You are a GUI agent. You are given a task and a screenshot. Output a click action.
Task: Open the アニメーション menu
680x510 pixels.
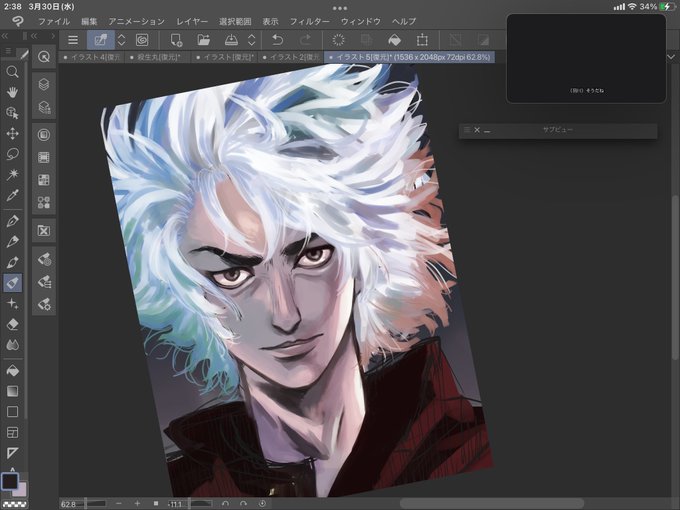pos(137,21)
